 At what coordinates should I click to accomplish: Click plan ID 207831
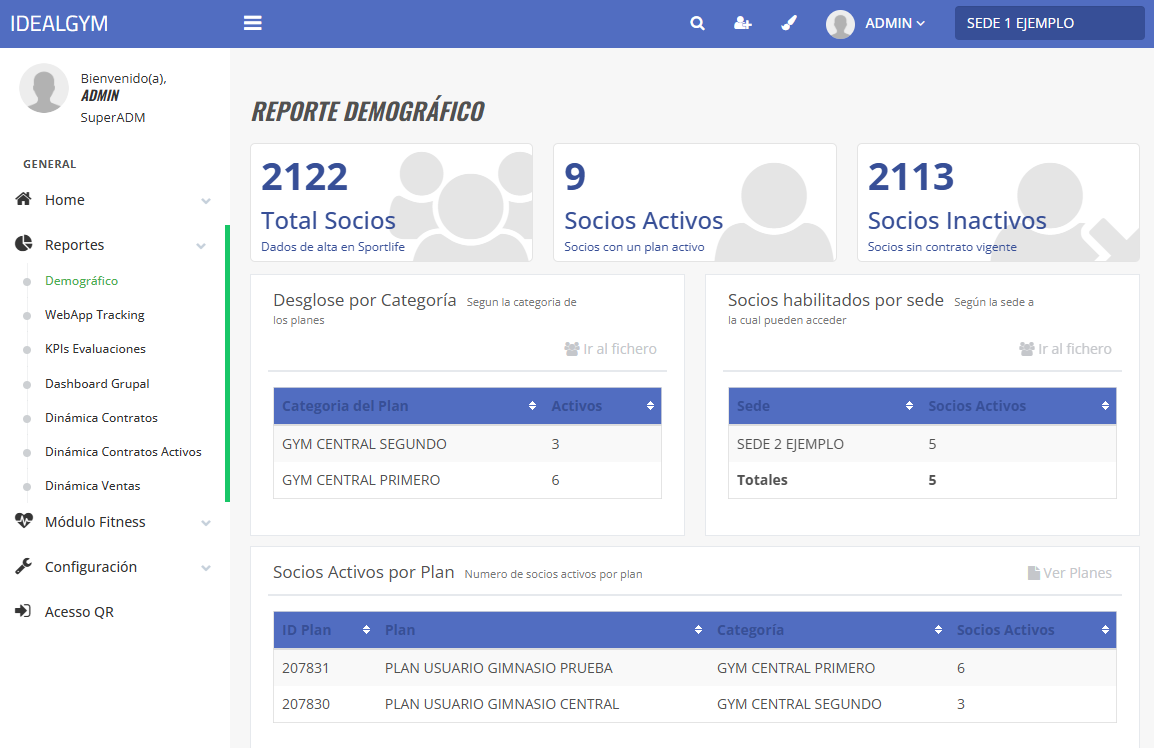[305, 668]
